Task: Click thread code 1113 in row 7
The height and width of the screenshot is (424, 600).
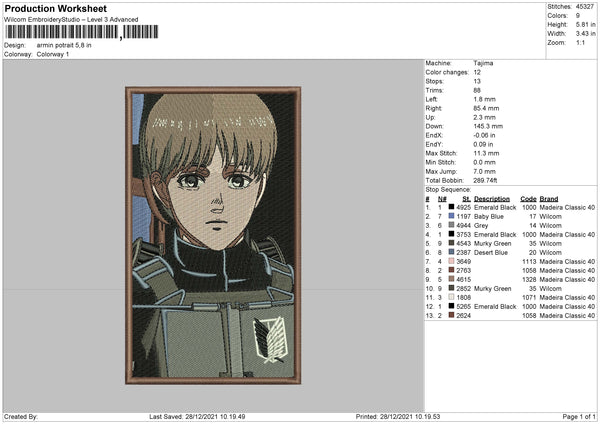Action: 529,261
